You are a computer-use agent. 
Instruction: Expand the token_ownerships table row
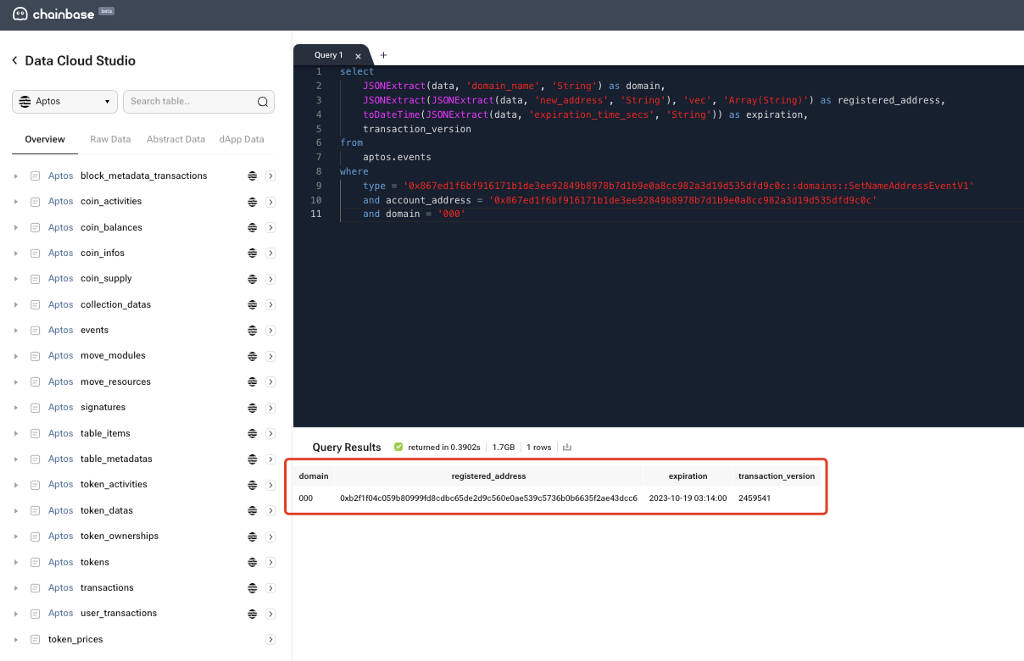(16, 536)
